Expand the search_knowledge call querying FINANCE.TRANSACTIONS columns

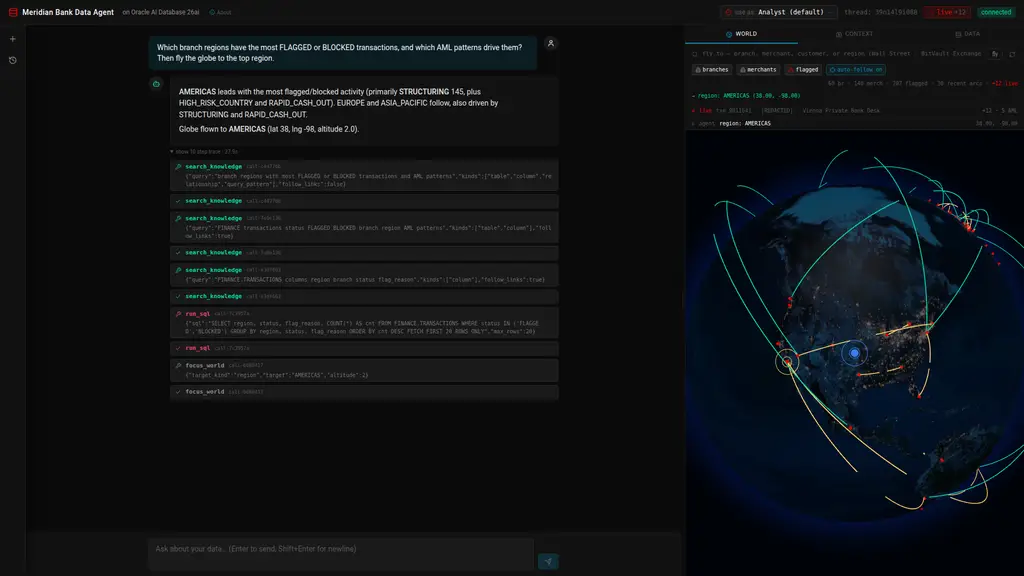(x=364, y=275)
